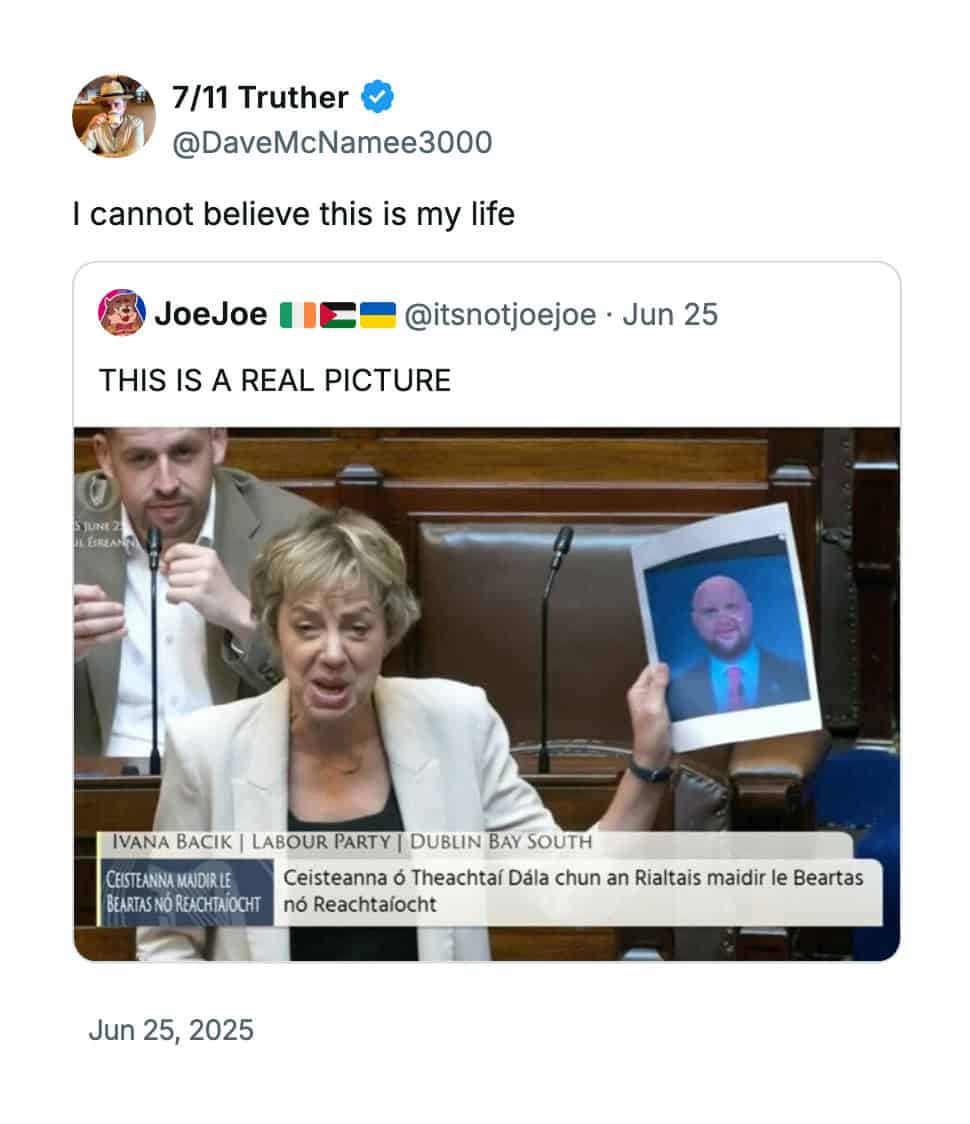Select the 'I cannot believe this is my life' text
The image size is (970, 1124).
[x=294, y=214]
